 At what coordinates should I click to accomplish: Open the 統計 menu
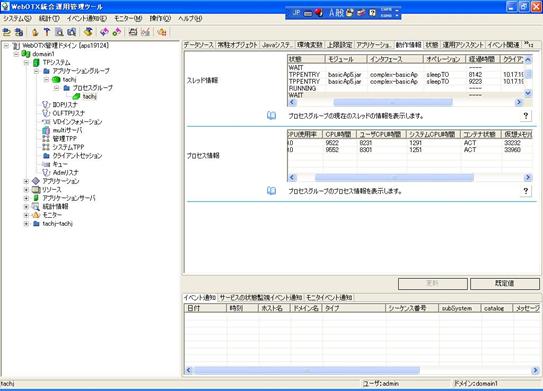pyautogui.click(x=49, y=18)
